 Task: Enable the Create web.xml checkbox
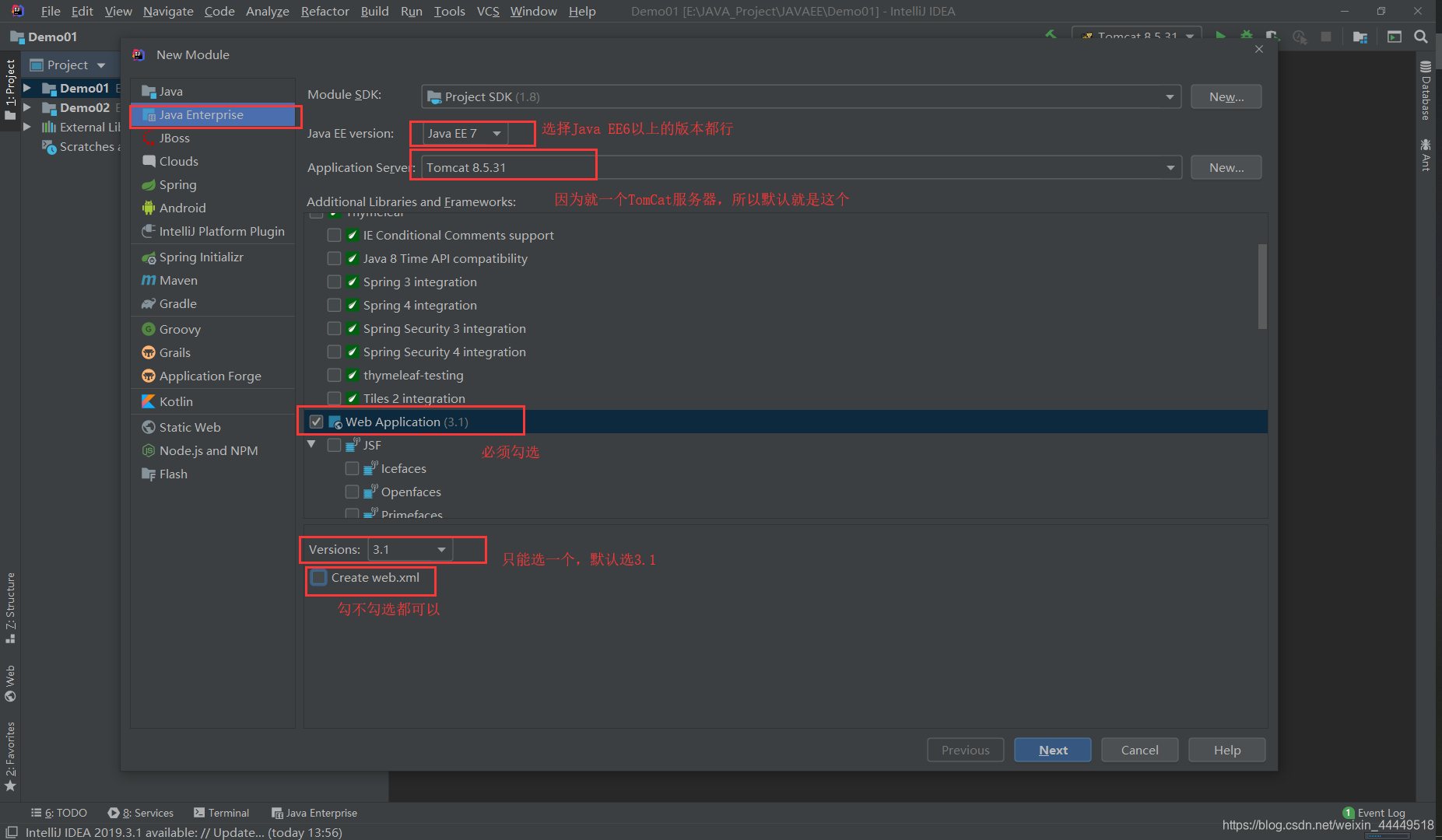coord(319,578)
